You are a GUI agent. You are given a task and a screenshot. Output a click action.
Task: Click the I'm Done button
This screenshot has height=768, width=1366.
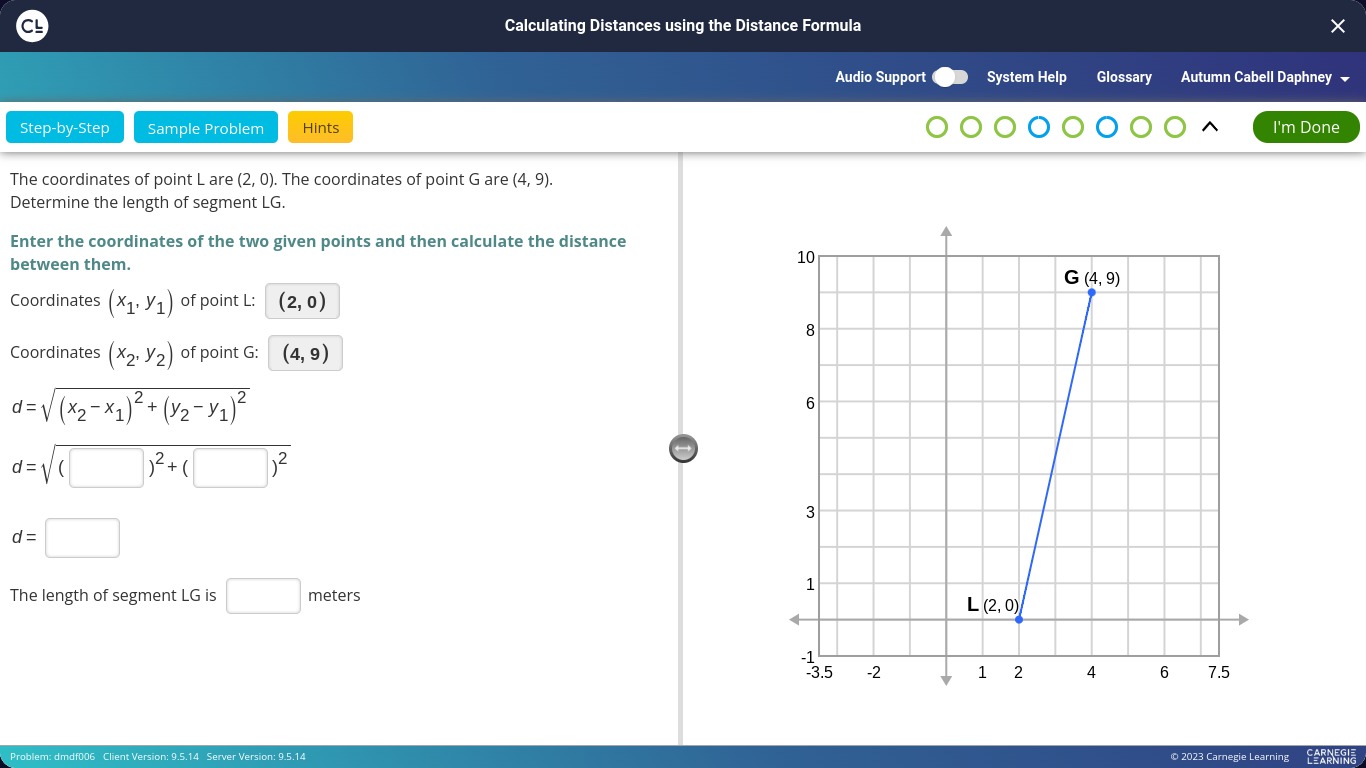[1305, 127]
